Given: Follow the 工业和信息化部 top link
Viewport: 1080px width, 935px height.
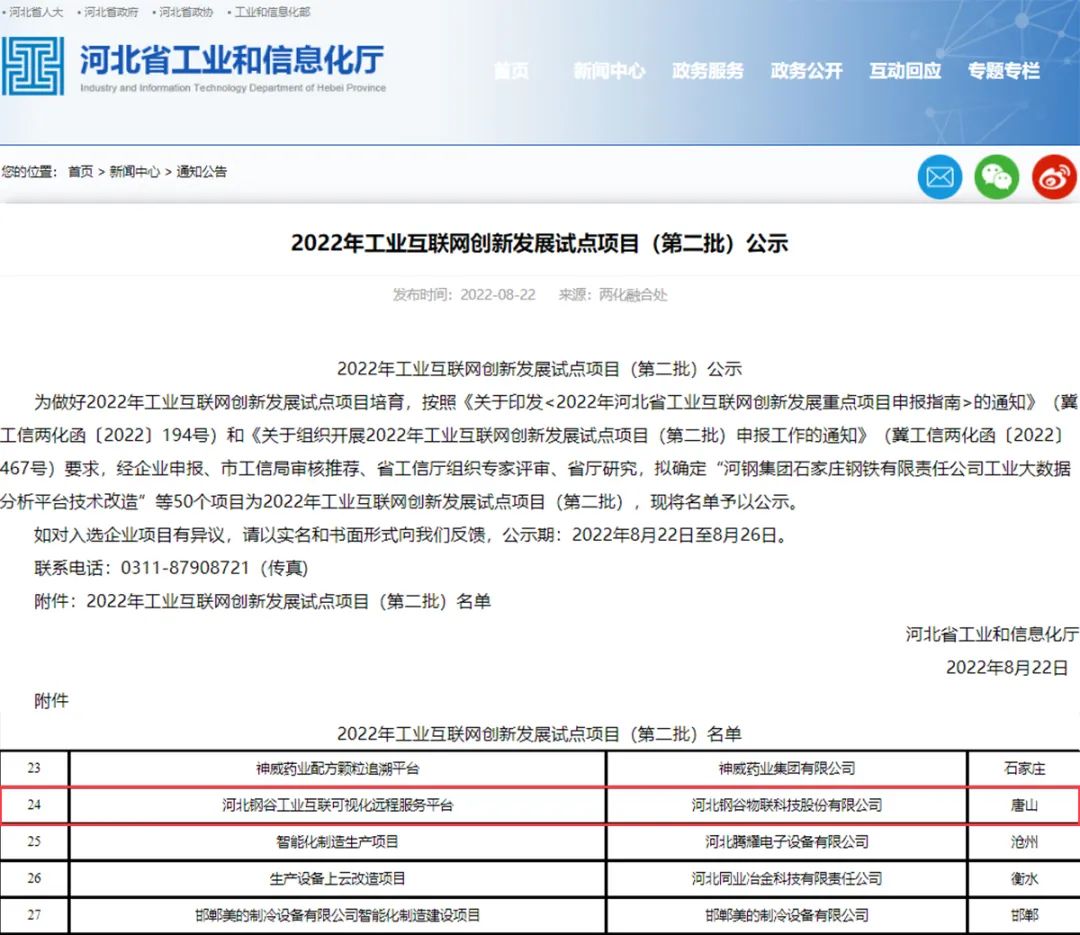Looking at the screenshot, I should [272, 12].
